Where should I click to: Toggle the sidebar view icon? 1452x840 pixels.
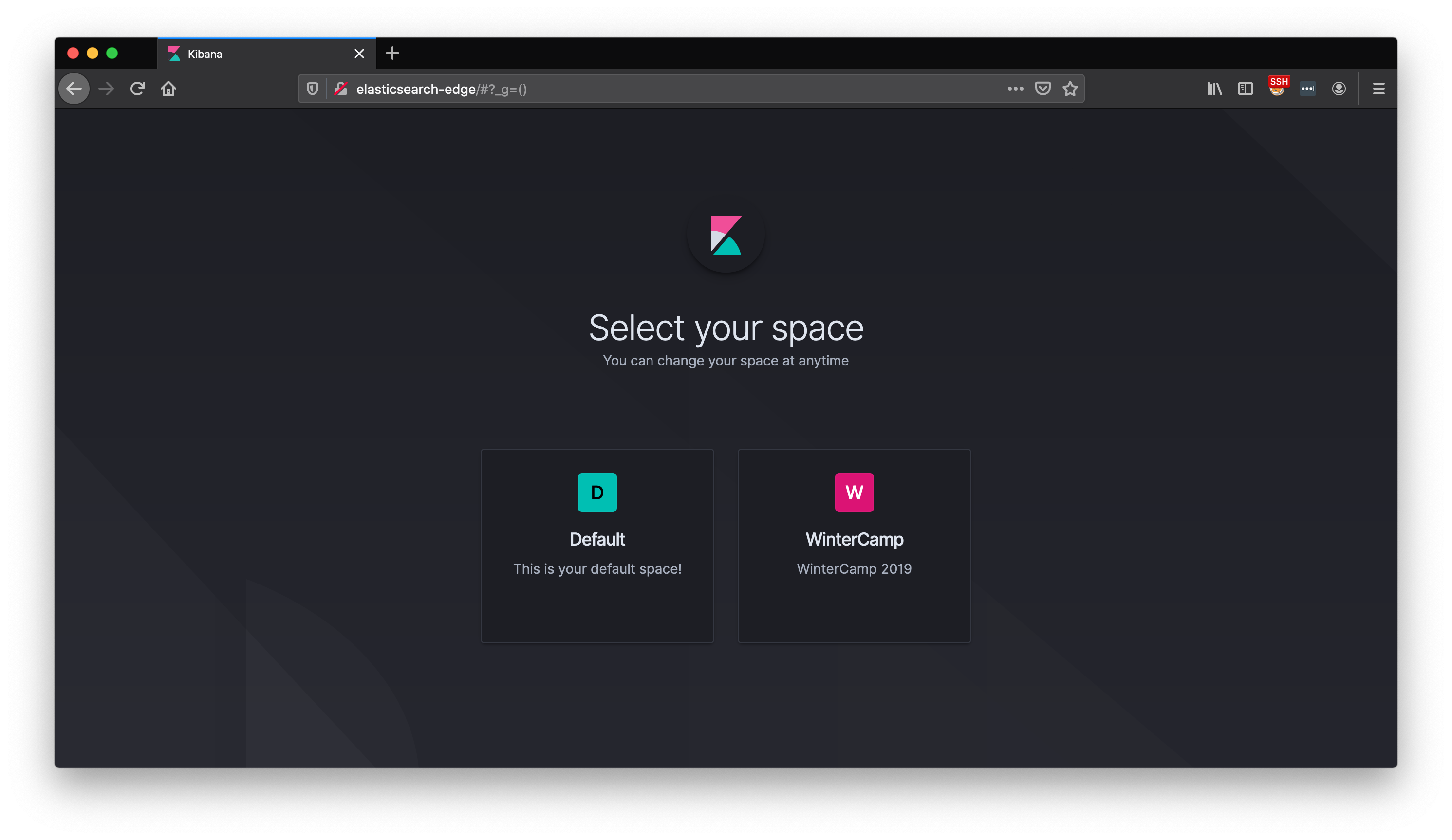pos(1245,89)
